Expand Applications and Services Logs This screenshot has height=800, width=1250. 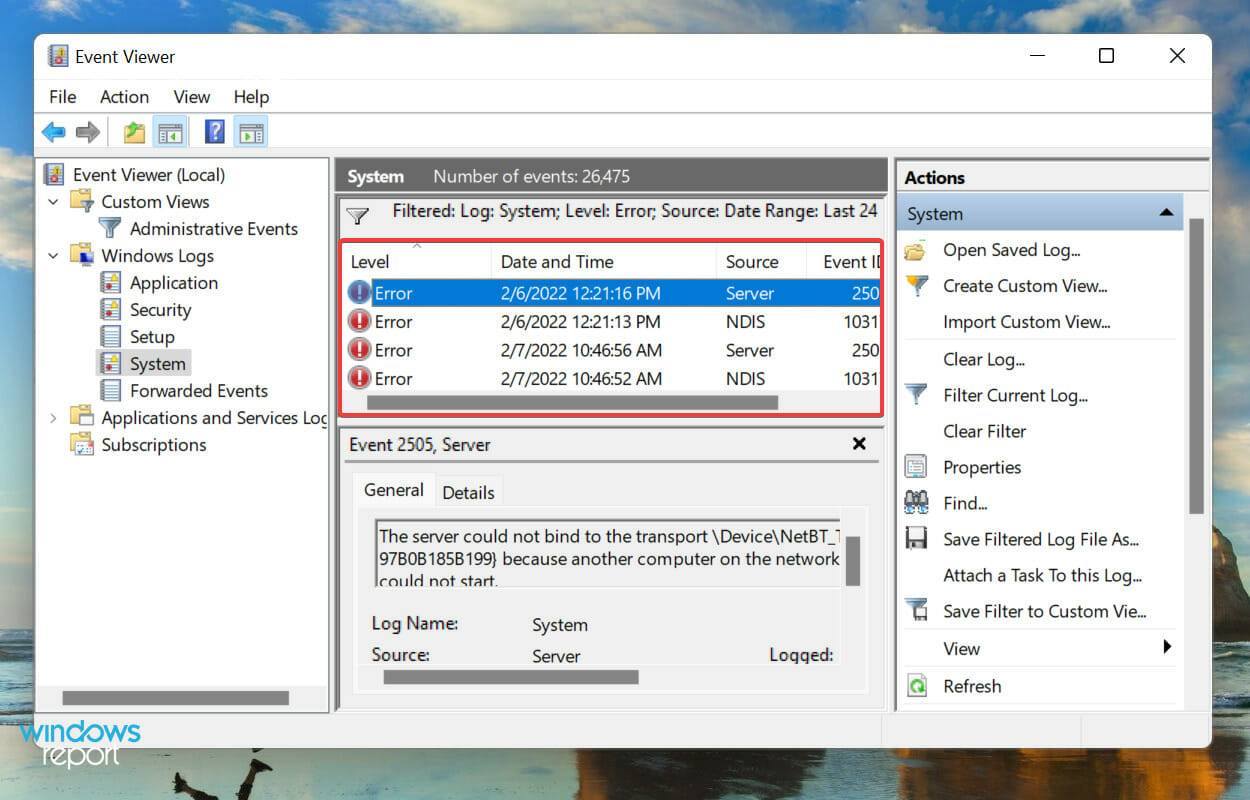click(55, 417)
